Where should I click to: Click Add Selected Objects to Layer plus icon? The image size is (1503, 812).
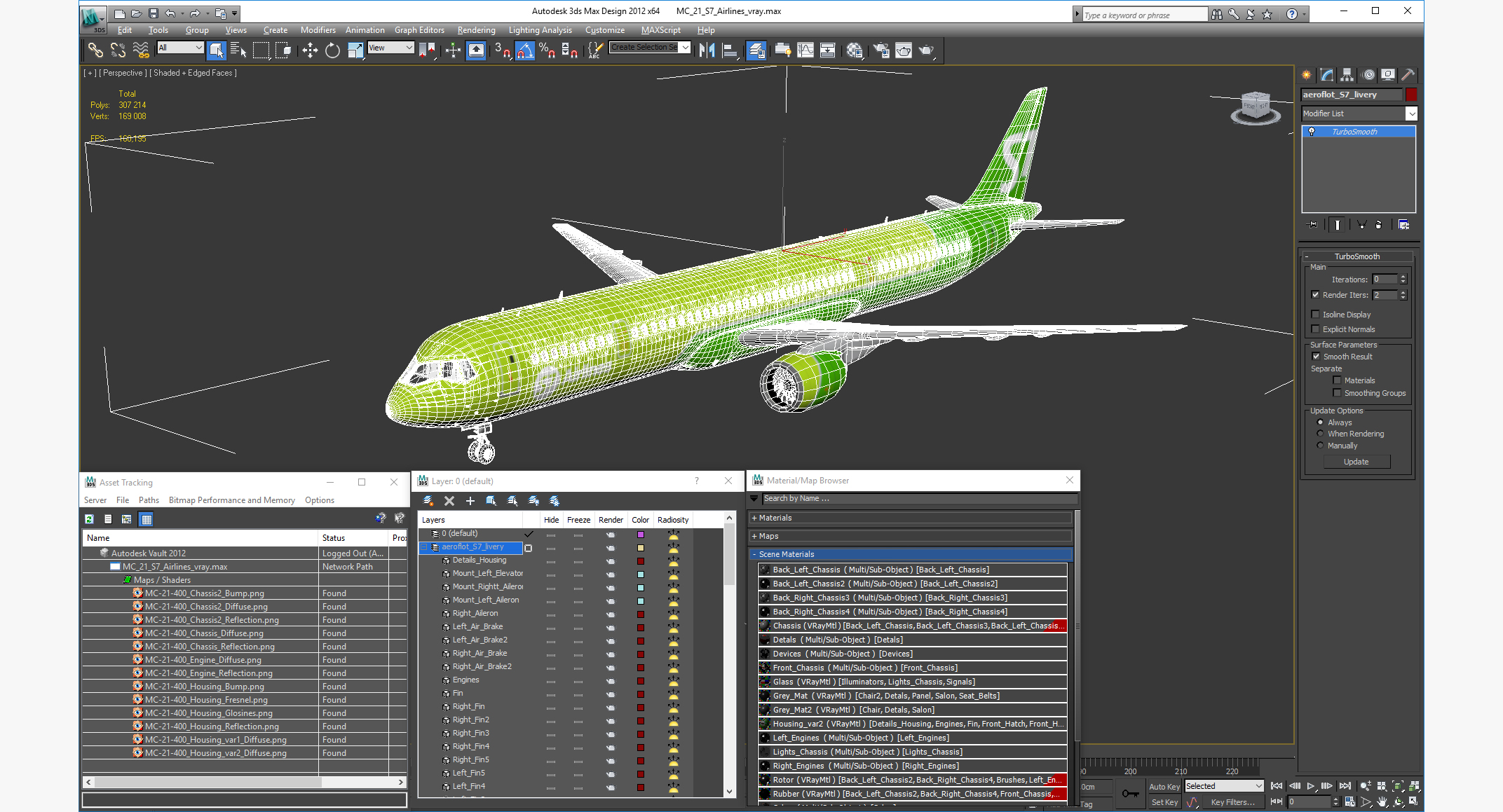point(470,501)
